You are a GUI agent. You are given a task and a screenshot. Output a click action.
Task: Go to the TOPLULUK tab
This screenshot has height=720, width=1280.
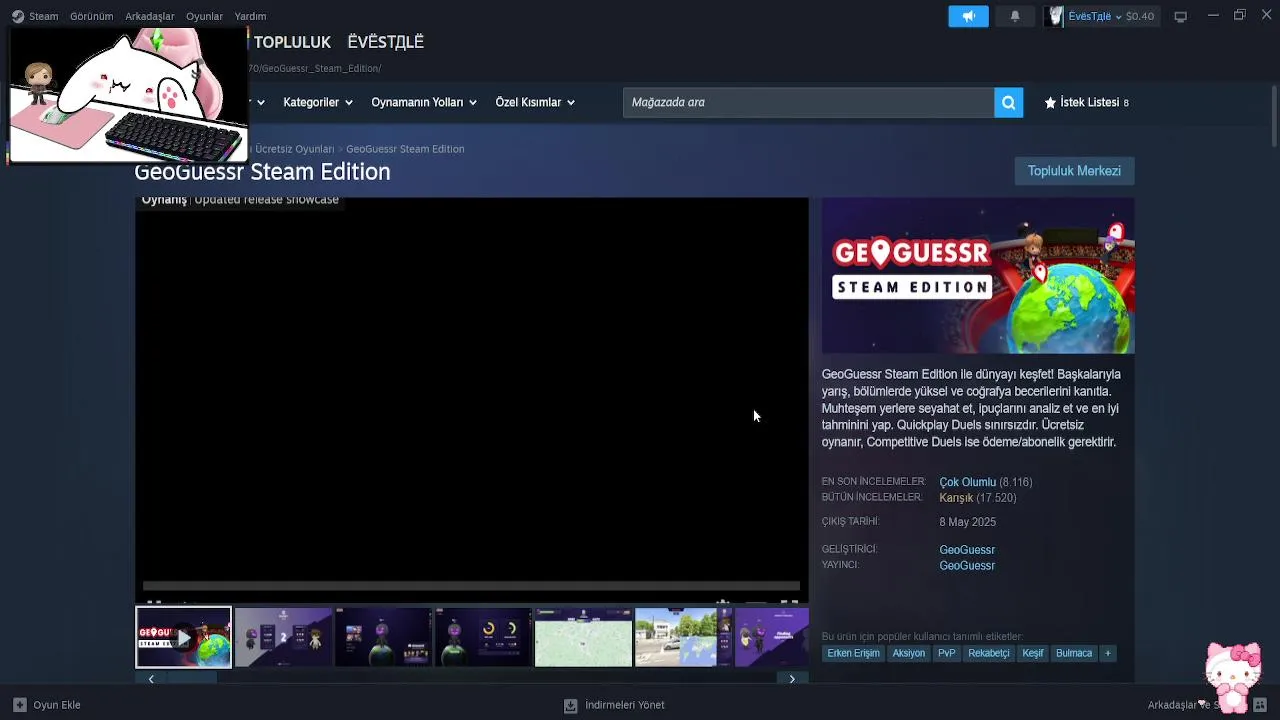[x=292, y=42]
